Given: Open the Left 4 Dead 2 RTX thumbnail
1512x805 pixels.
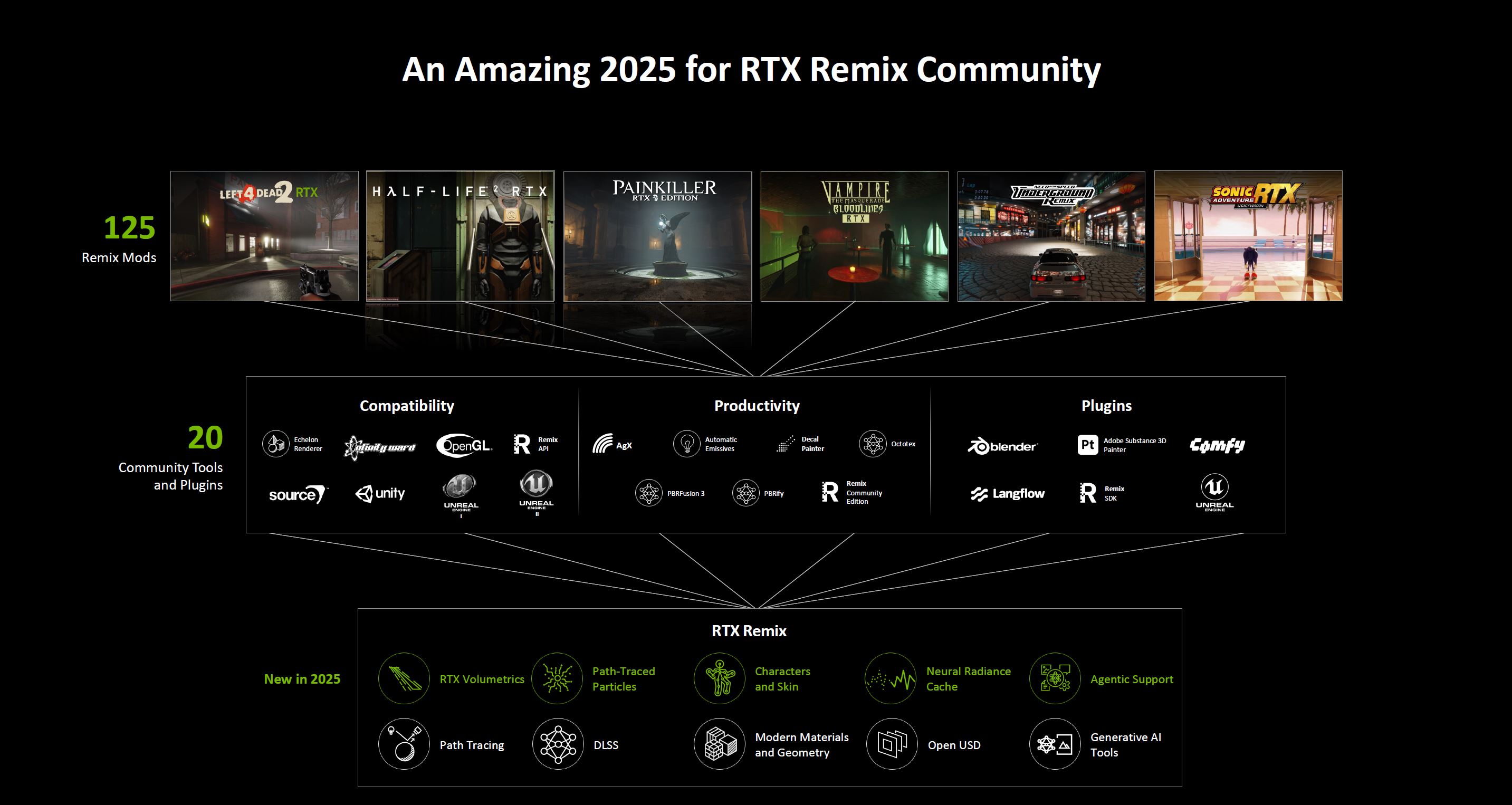Looking at the screenshot, I should [x=264, y=236].
